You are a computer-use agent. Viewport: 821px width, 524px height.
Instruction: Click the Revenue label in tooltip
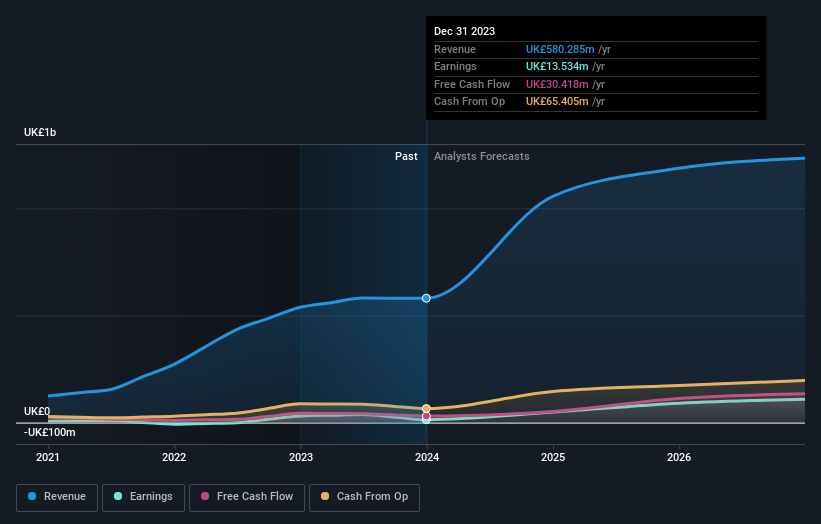454,49
